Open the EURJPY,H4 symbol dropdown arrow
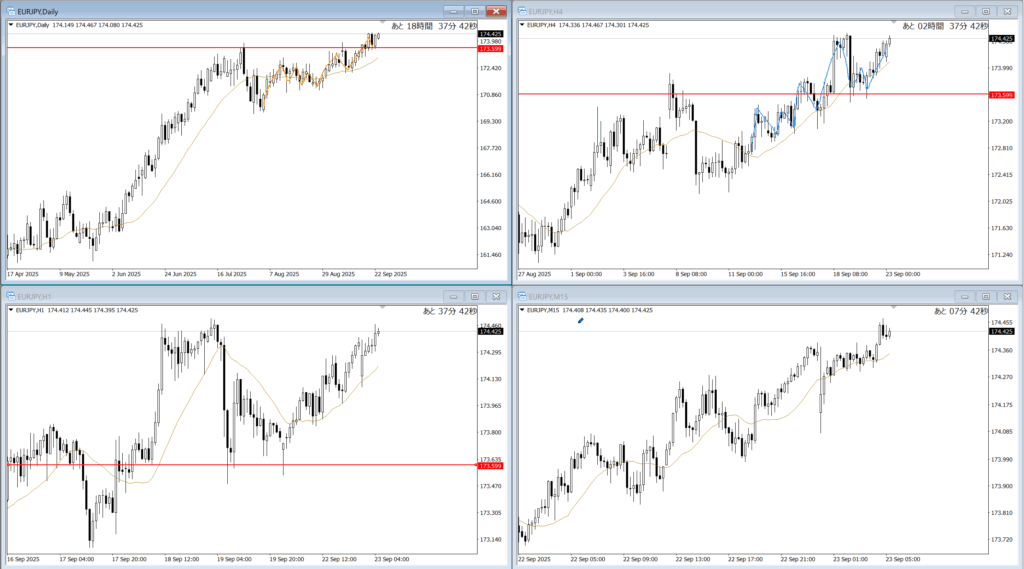This screenshot has width=1024, height=569. tap(523, 25)
